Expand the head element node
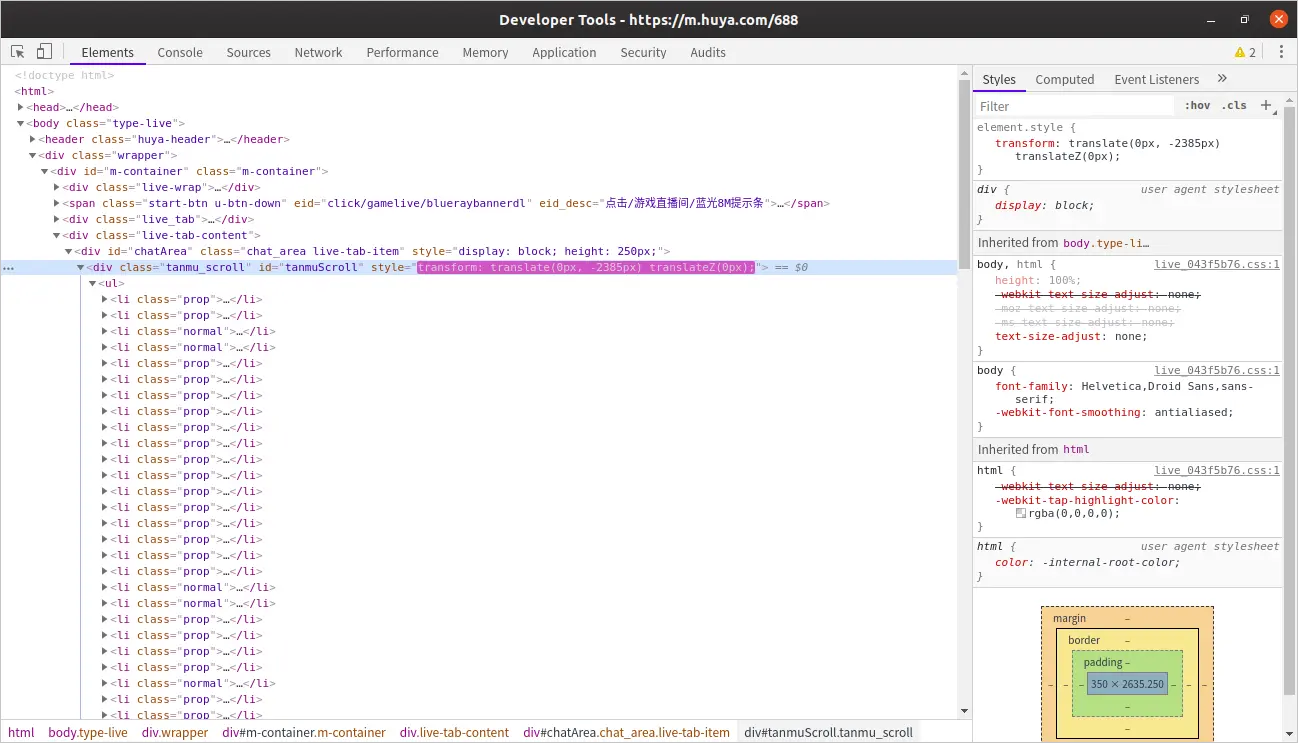The width and height of the screenshot is (1298, 743). tap(21, 107)
